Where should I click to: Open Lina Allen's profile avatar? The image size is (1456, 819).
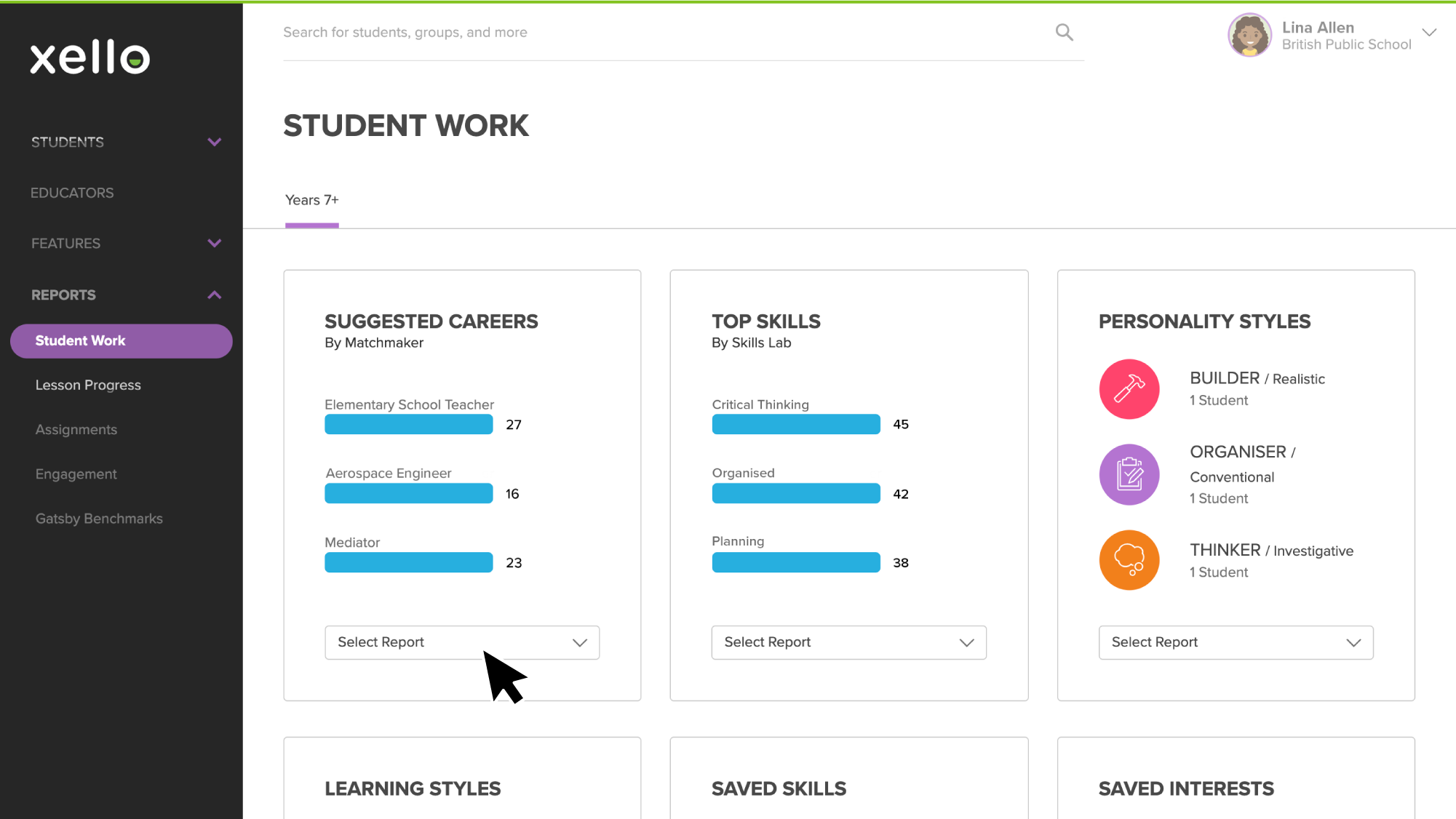1249,35
